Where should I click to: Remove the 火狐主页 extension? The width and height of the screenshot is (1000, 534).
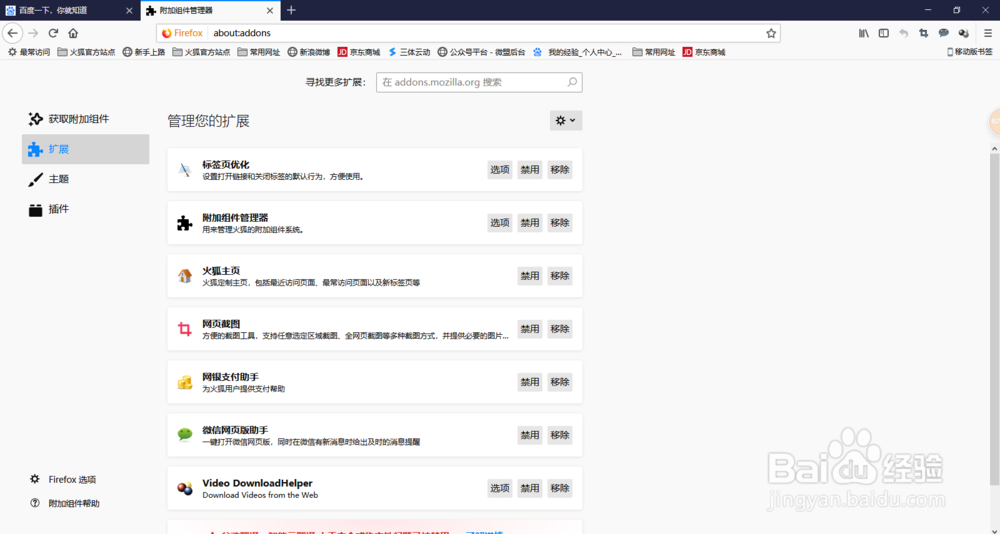coord(560,276)
